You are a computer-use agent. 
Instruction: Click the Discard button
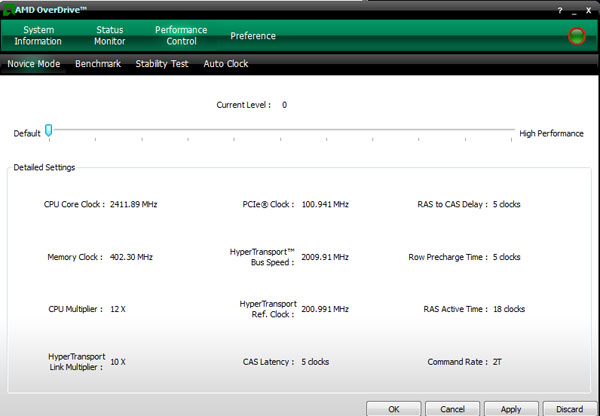570,409
